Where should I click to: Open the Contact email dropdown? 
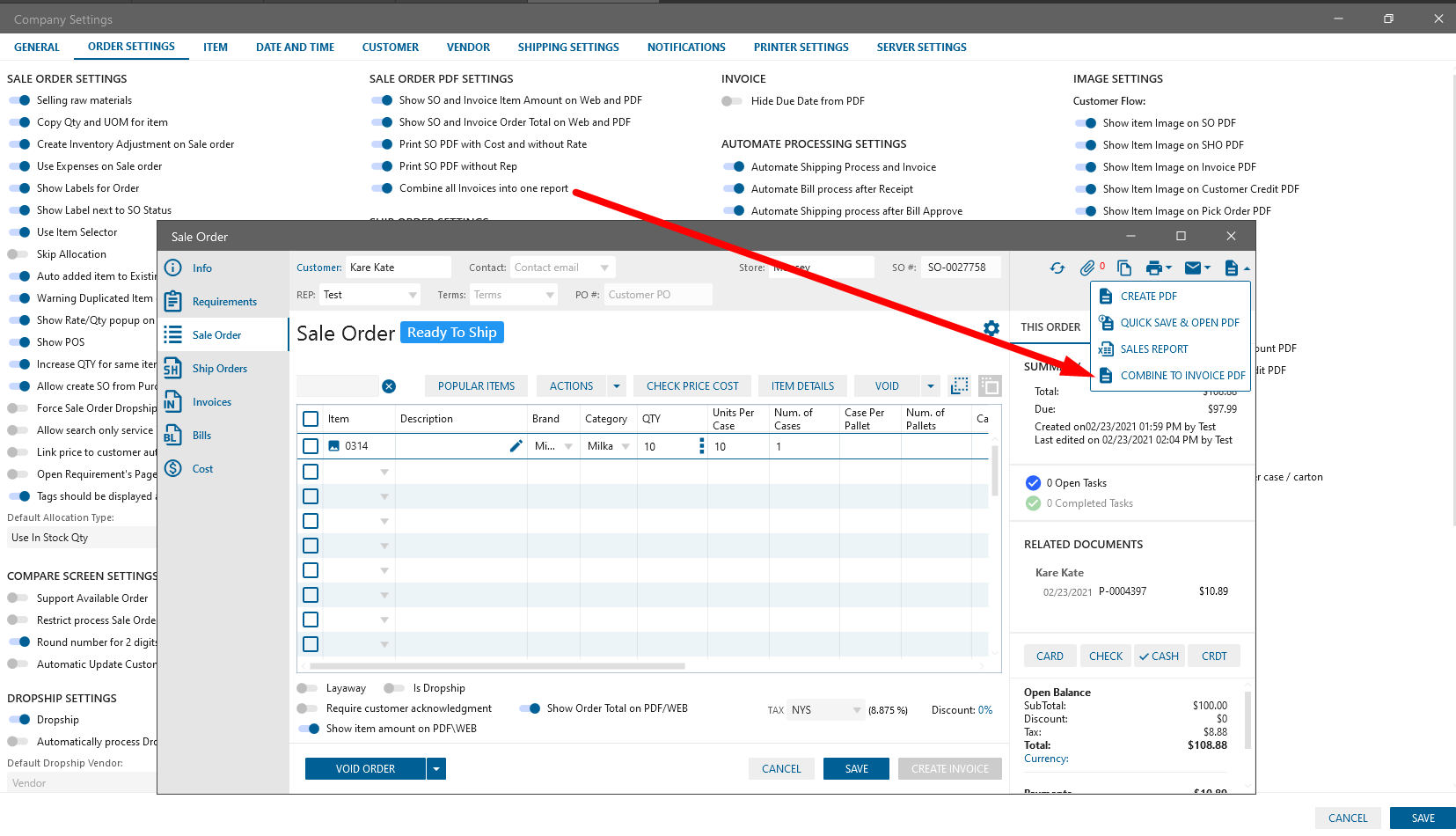coord(604,268)
